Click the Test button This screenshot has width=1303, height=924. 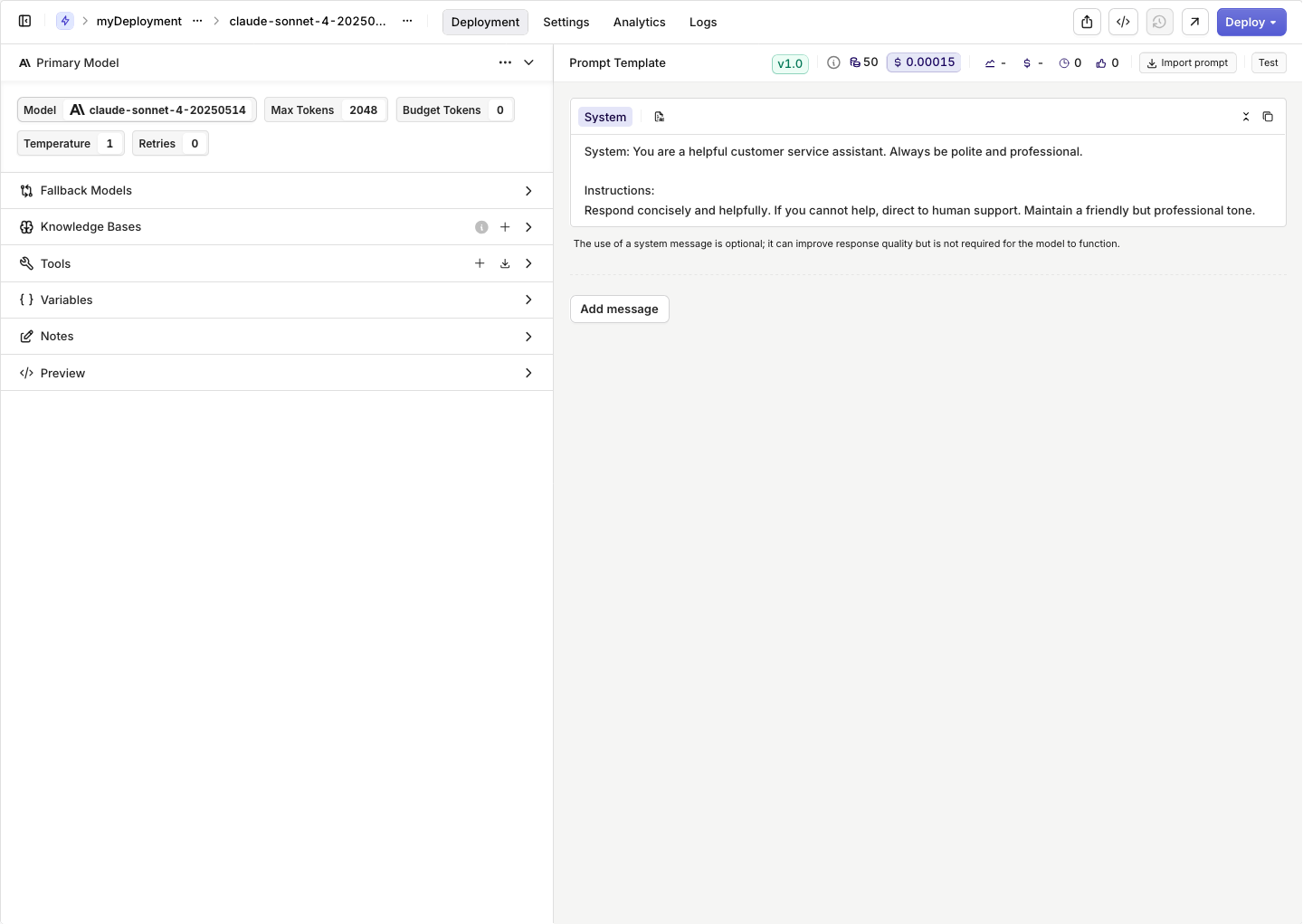[1269, 62]
